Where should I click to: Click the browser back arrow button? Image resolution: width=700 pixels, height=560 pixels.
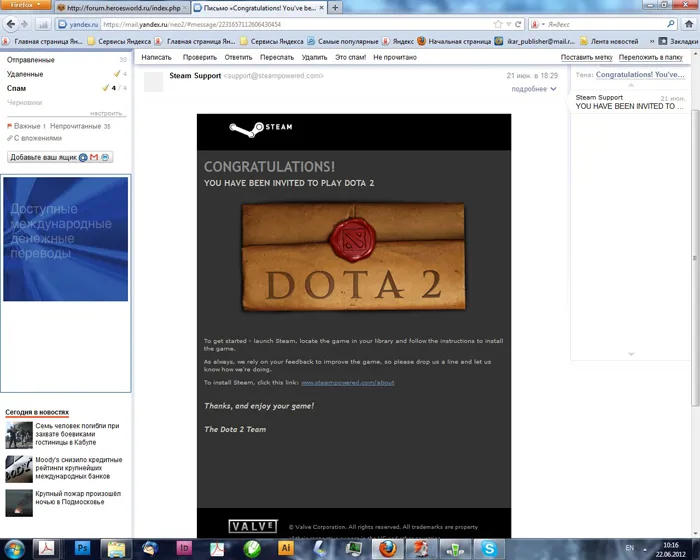(x=11, y=24)
